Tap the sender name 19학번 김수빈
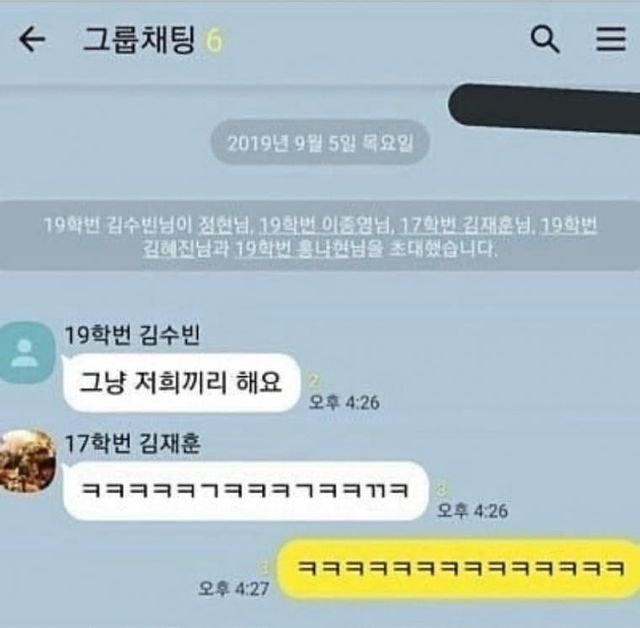Viewport: 640px width, 628px height. pyautogui.click(x=132, y=335)
